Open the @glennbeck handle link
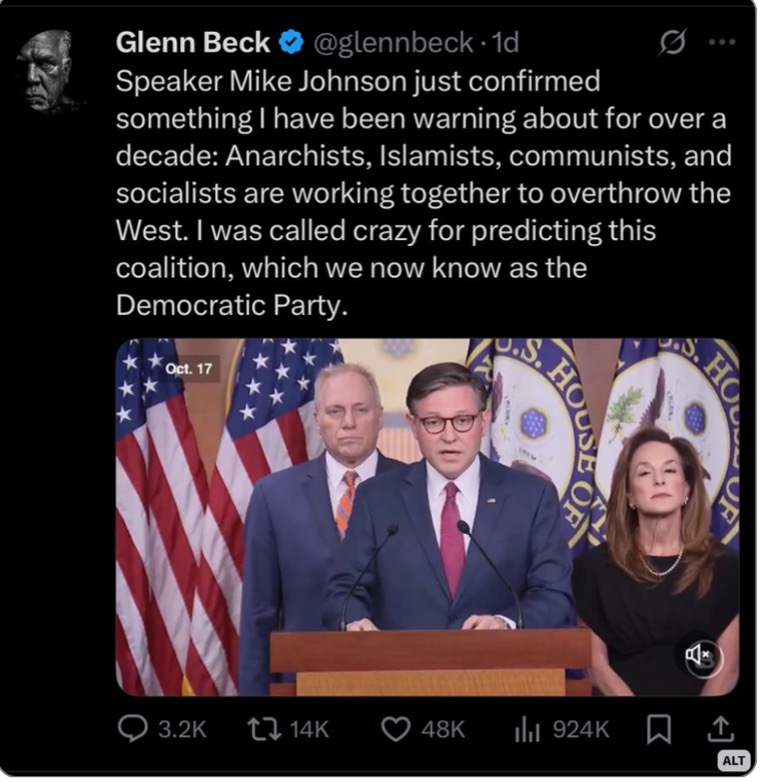 pos(392,42)
